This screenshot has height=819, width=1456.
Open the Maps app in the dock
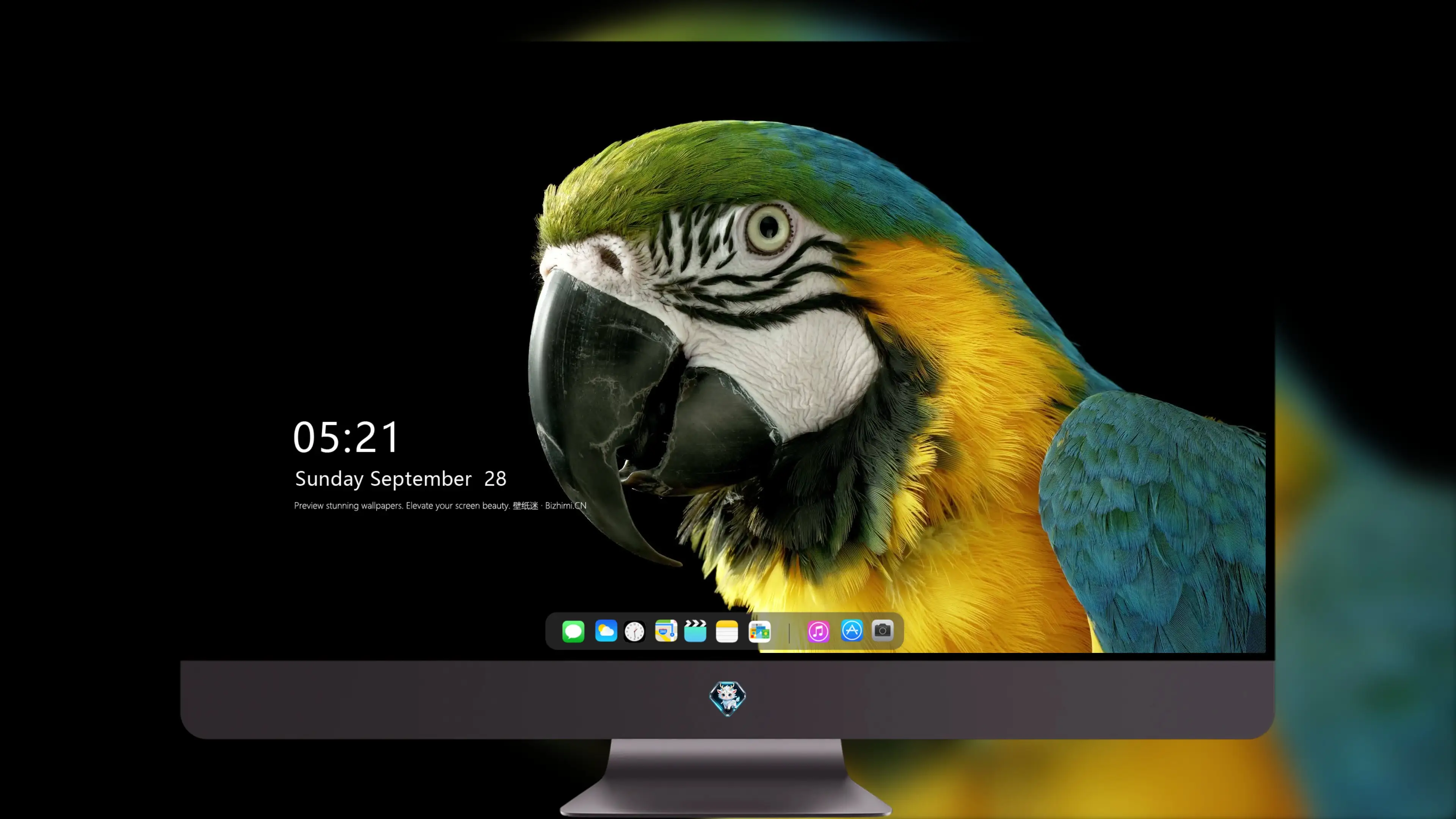(666, 631)
